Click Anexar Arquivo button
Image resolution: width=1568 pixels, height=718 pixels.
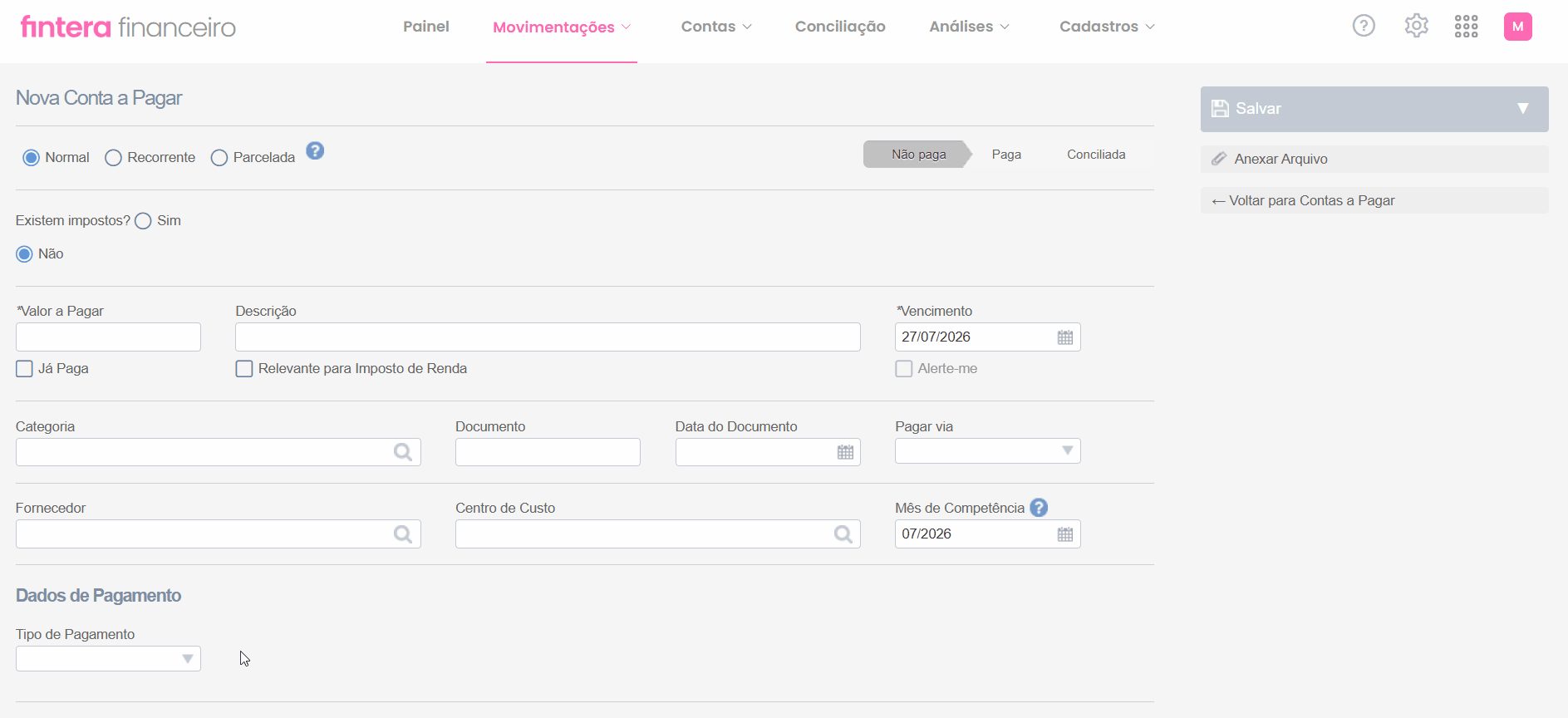click(1374, 159)
